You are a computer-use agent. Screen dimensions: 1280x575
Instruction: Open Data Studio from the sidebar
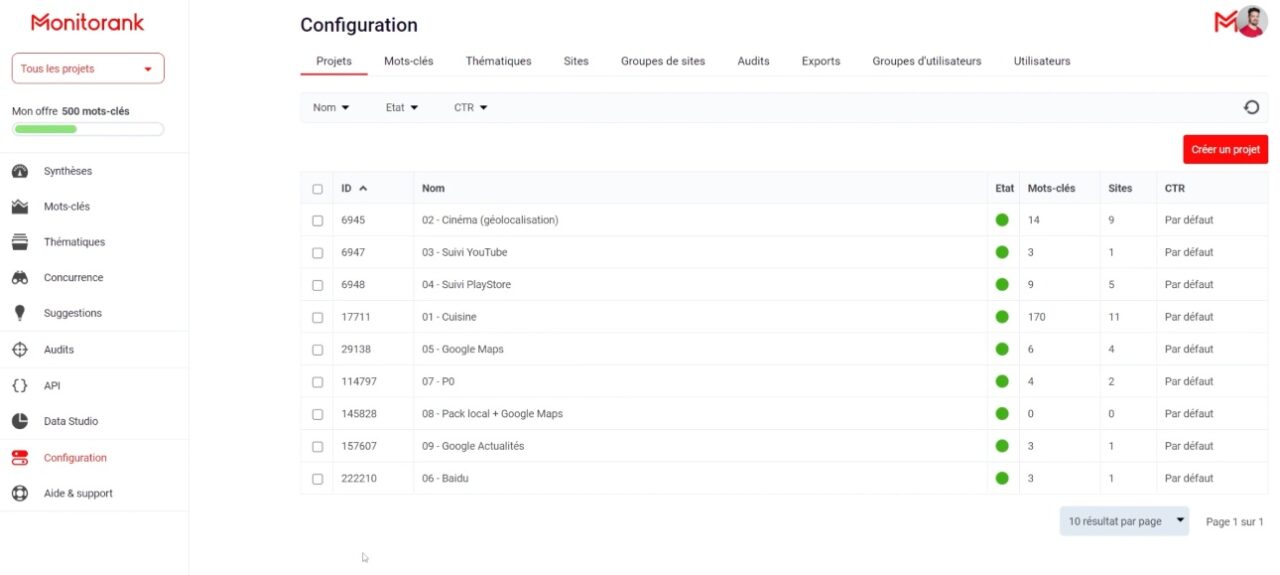71,421
